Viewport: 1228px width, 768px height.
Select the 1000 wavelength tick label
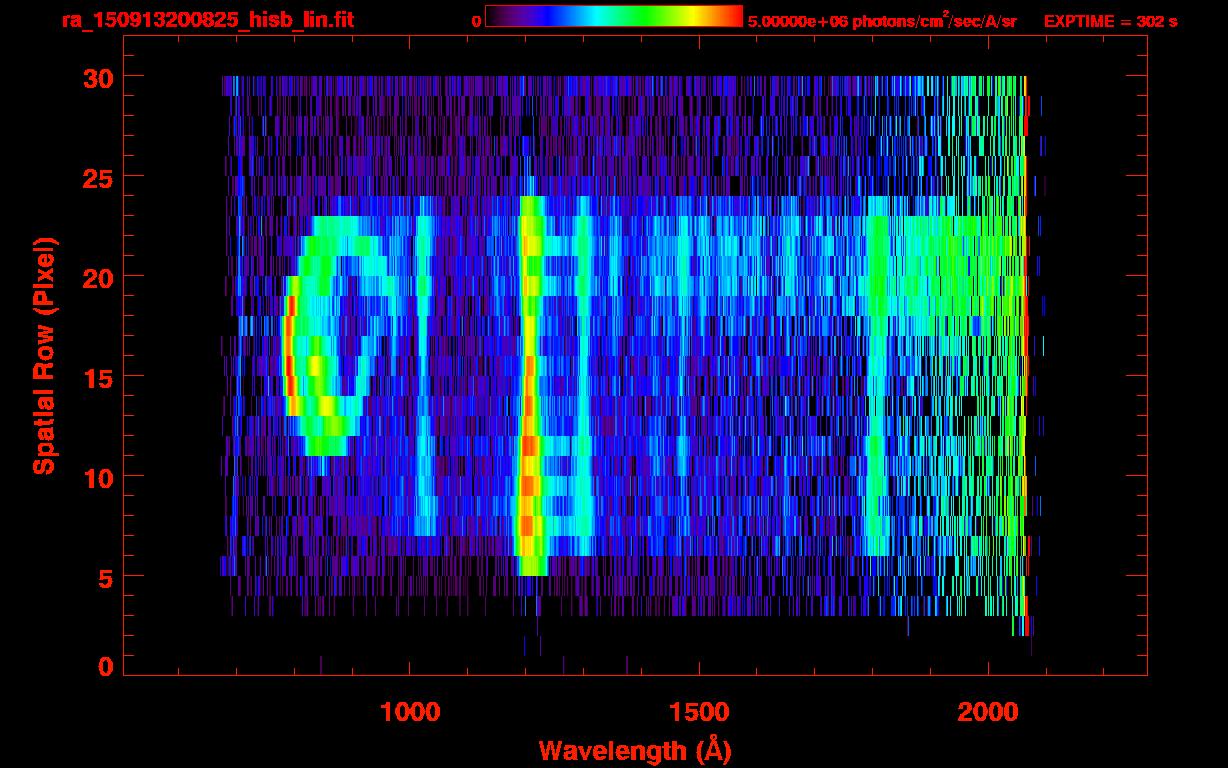[x=411, y=713]
